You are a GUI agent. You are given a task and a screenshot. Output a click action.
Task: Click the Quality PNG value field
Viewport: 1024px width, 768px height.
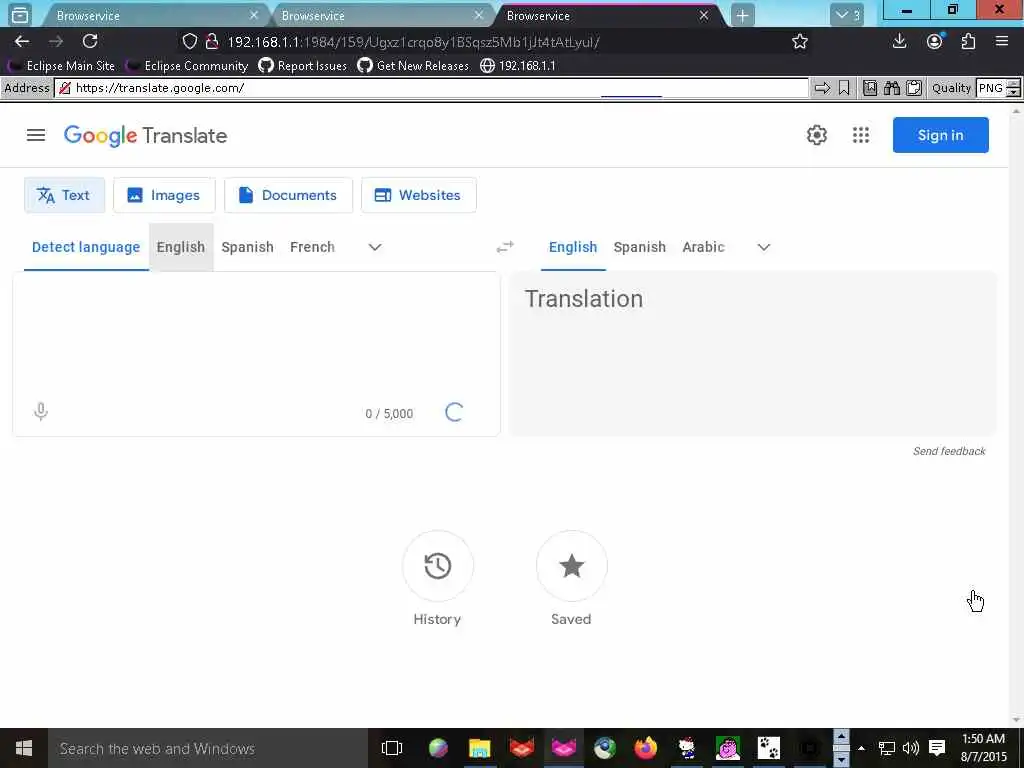coord(991,88)
